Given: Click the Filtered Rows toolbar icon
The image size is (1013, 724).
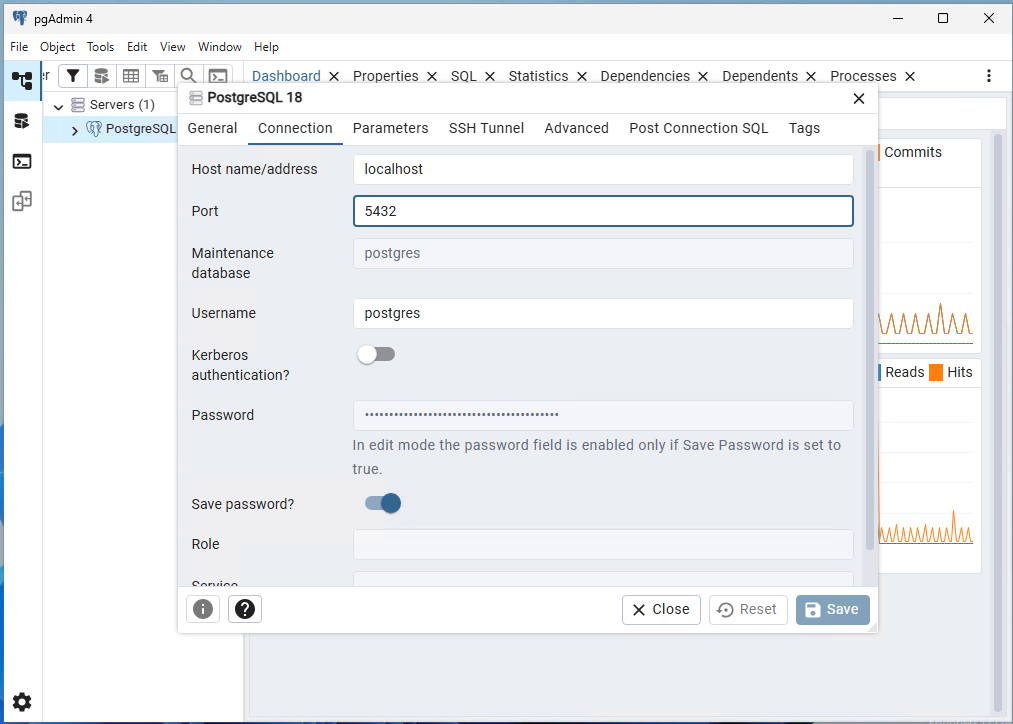Looking at the screenshot, I should tap(160, 76).
